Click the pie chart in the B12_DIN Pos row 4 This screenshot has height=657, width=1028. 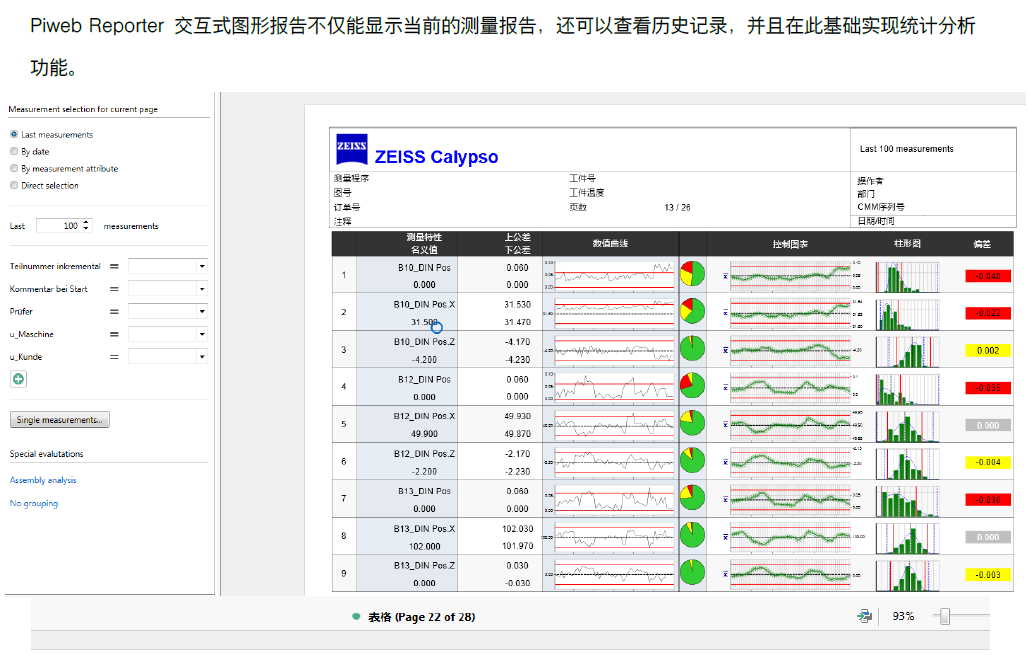692,386
